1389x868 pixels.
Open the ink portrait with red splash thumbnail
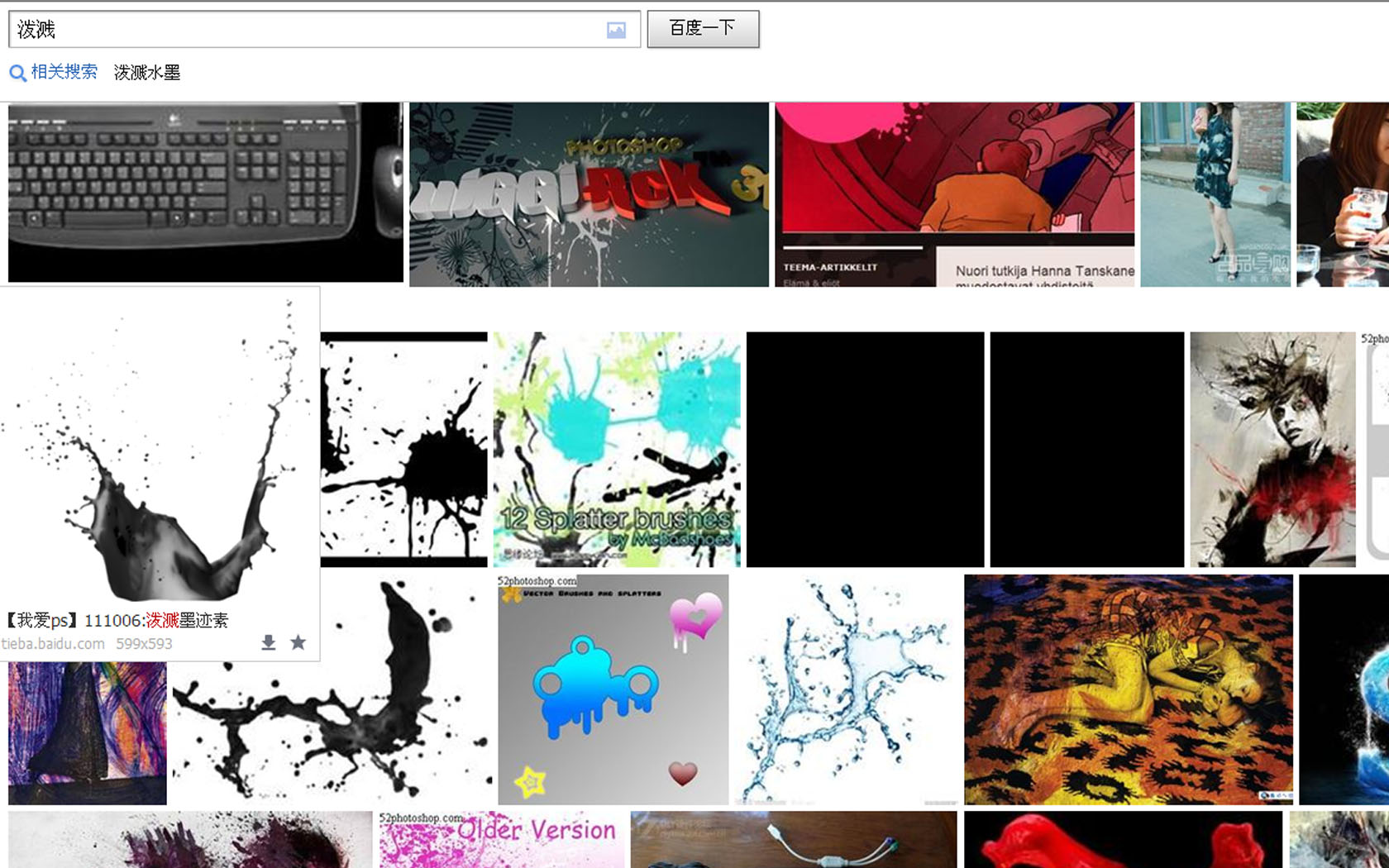[x=1272, y=450]
